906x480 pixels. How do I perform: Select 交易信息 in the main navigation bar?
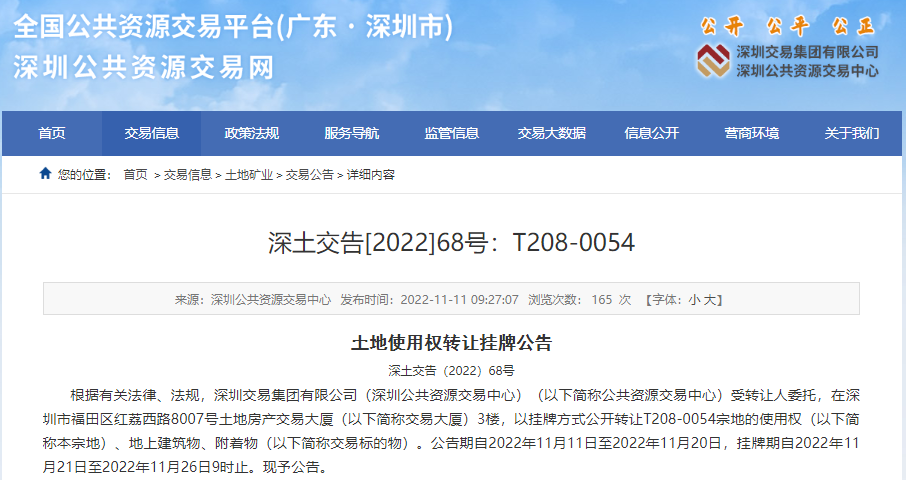[152, 133]
